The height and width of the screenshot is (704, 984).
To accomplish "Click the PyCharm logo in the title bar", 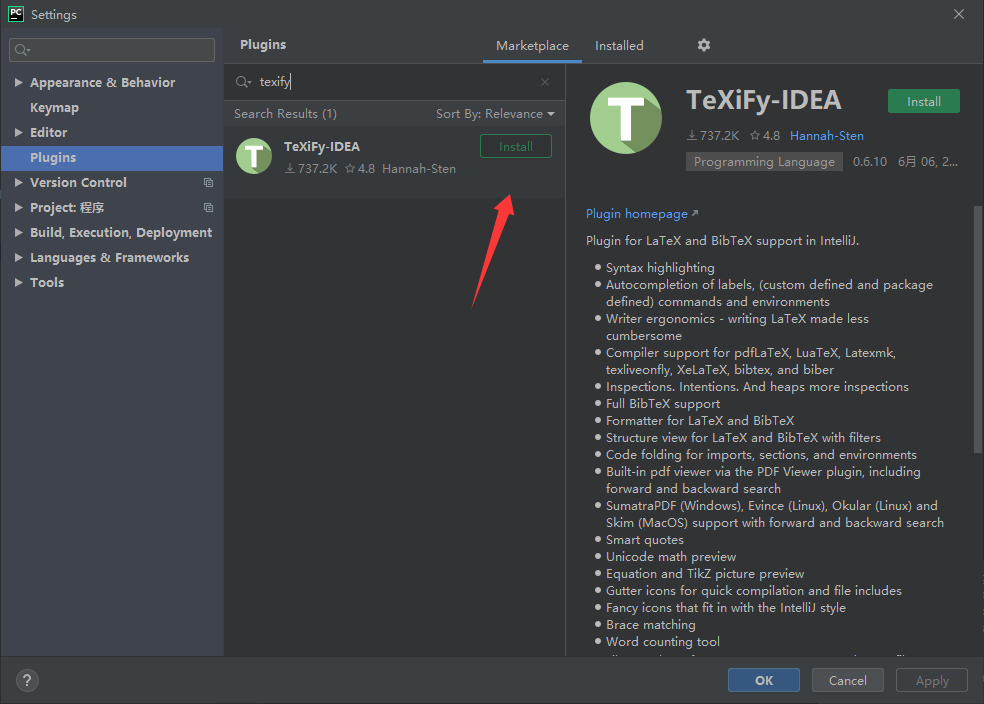I will (x=16, y=14).
